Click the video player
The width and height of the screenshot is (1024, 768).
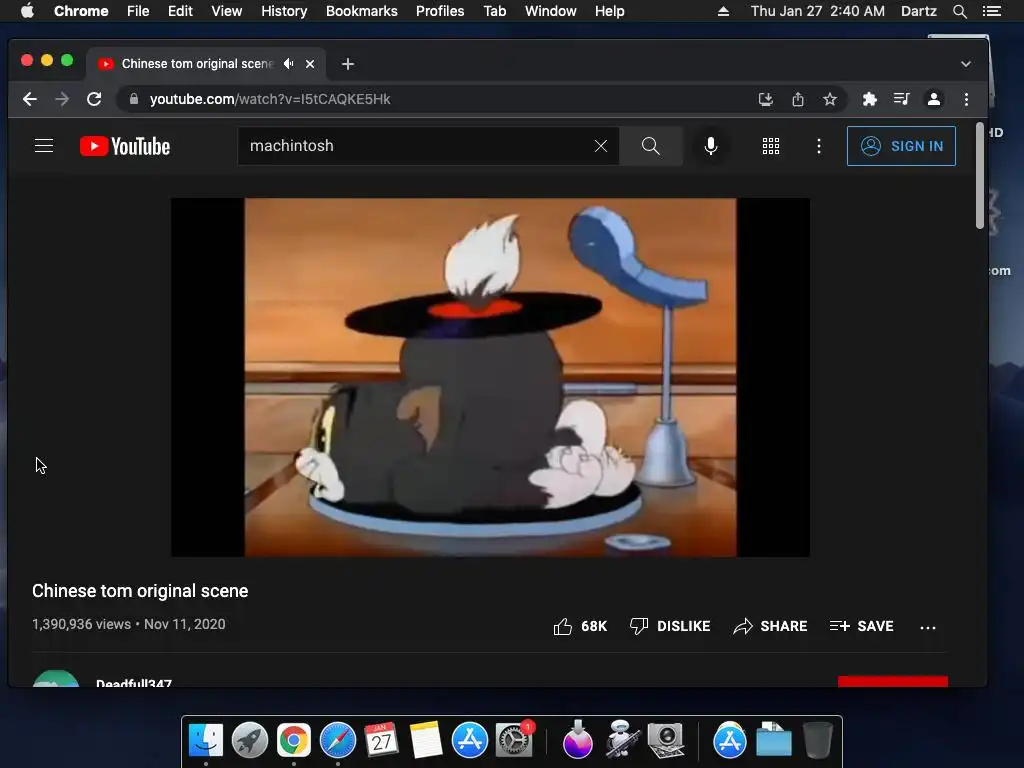point(490,377)
